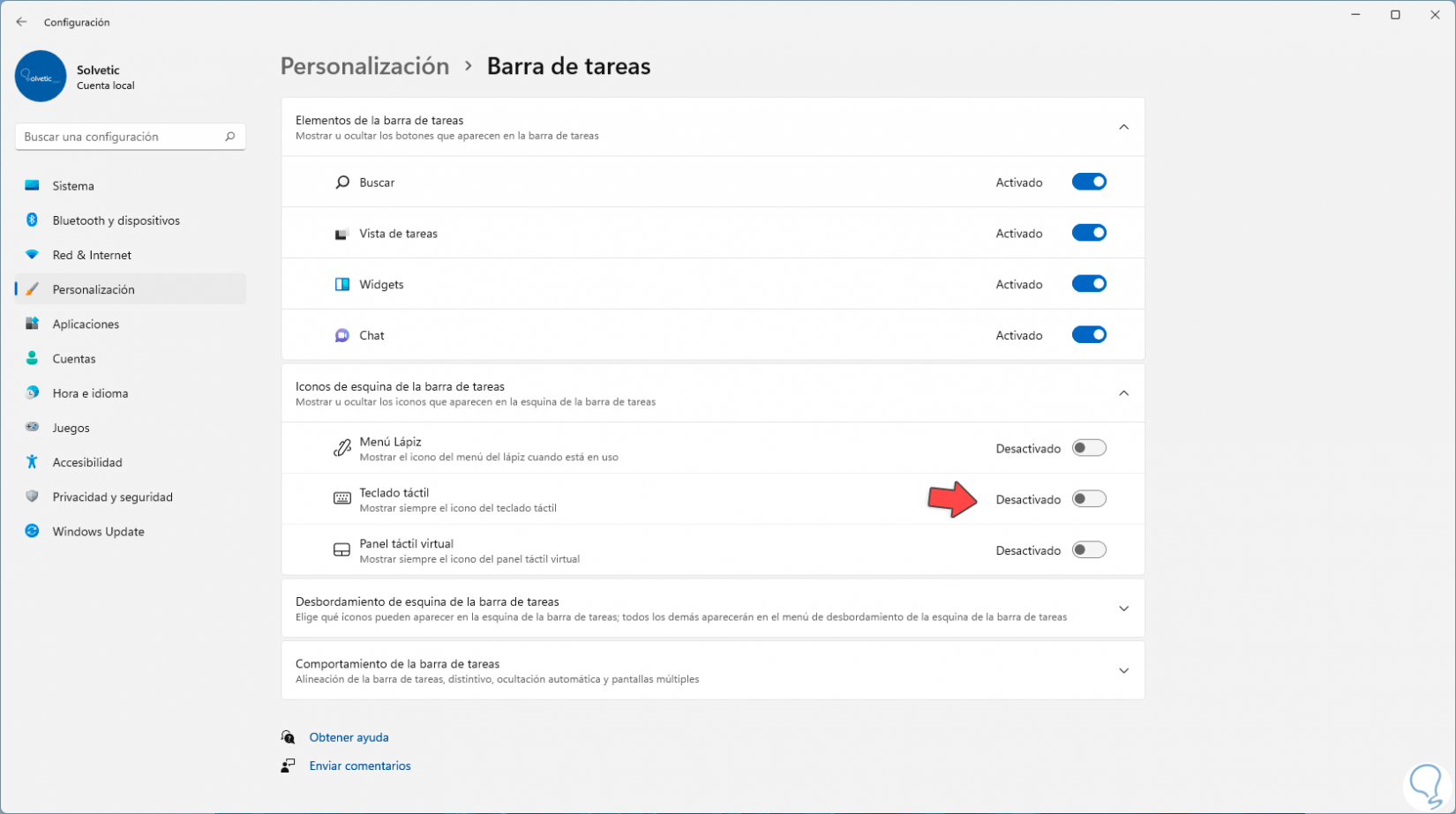Click the Teclado táctil keyboard icon
Viewport: 1456px width, 814px height.
342,499
